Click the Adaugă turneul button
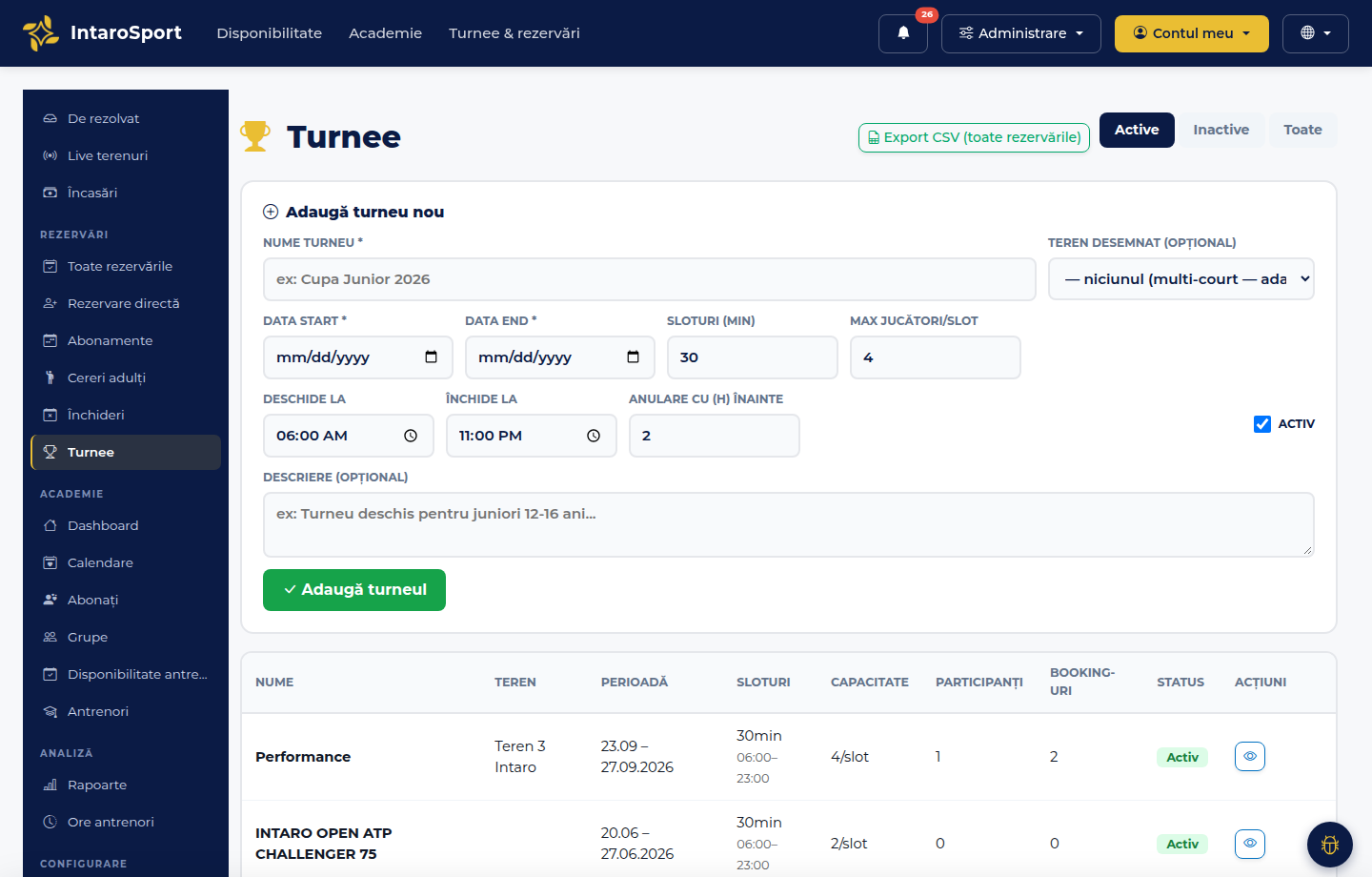The height and width of the screenshot is (877, 1372). (354, 590)
